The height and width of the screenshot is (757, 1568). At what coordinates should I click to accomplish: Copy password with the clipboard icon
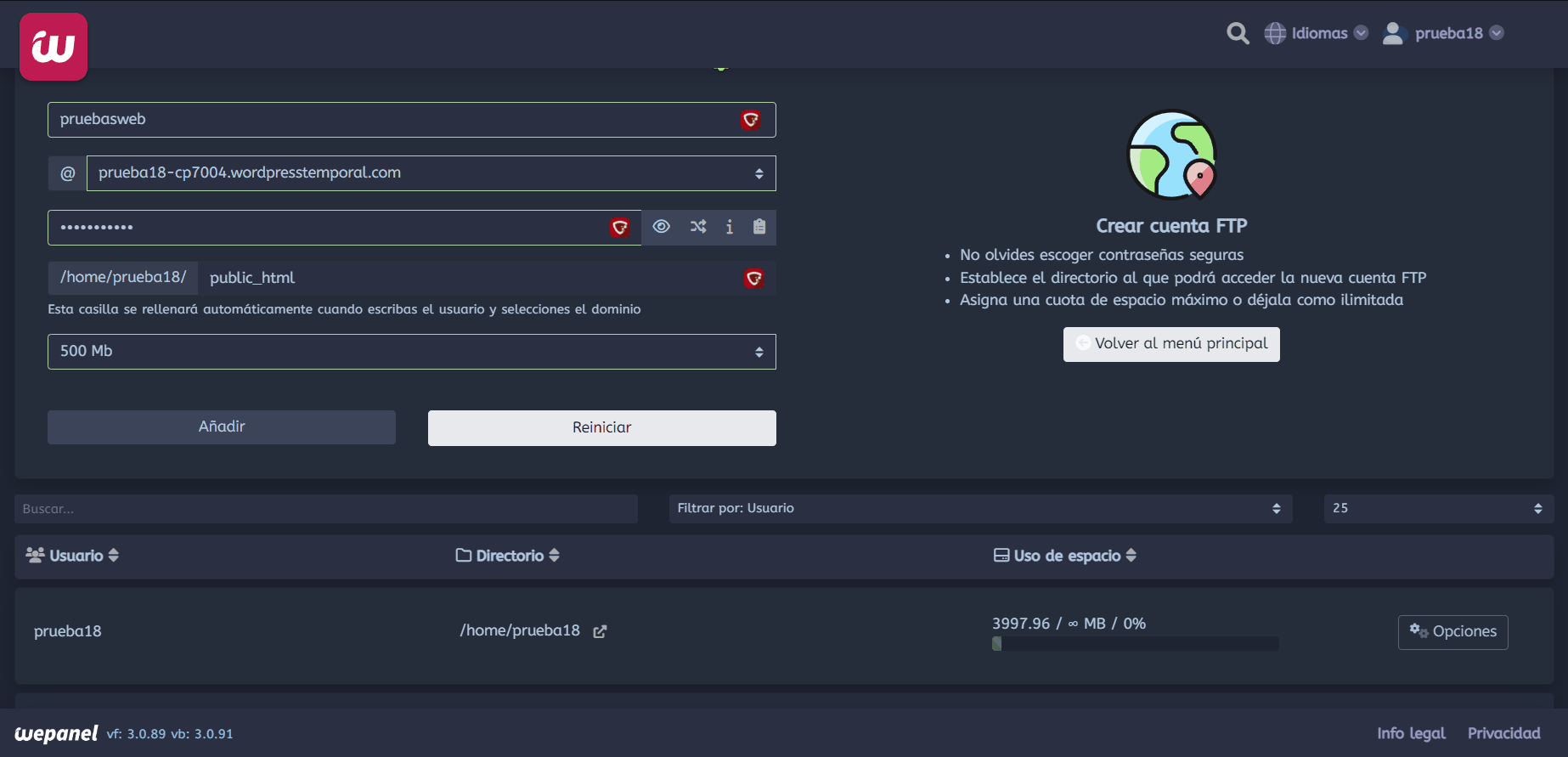759,227
